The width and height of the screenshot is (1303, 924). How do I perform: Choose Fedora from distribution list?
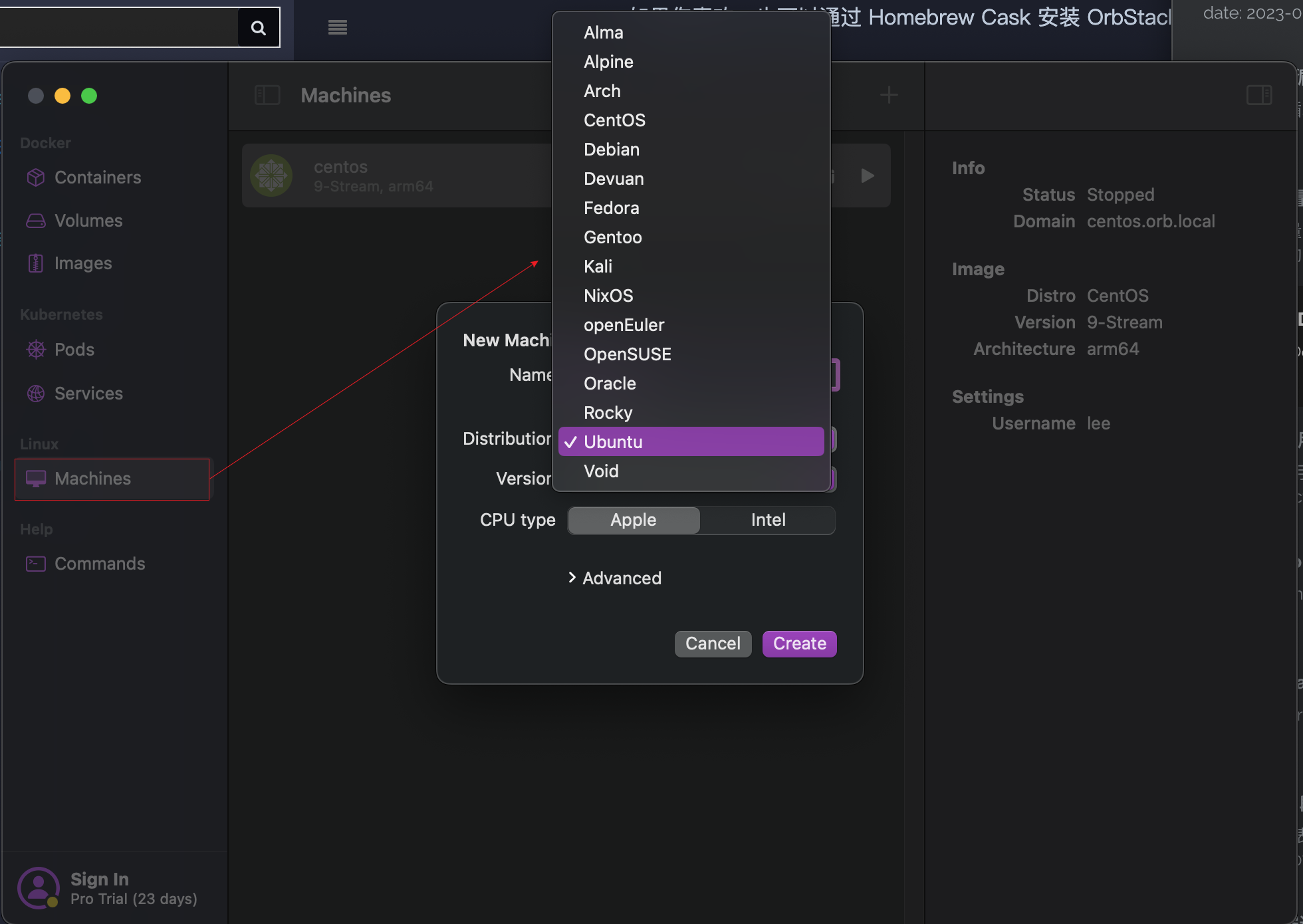coord(611,208)
